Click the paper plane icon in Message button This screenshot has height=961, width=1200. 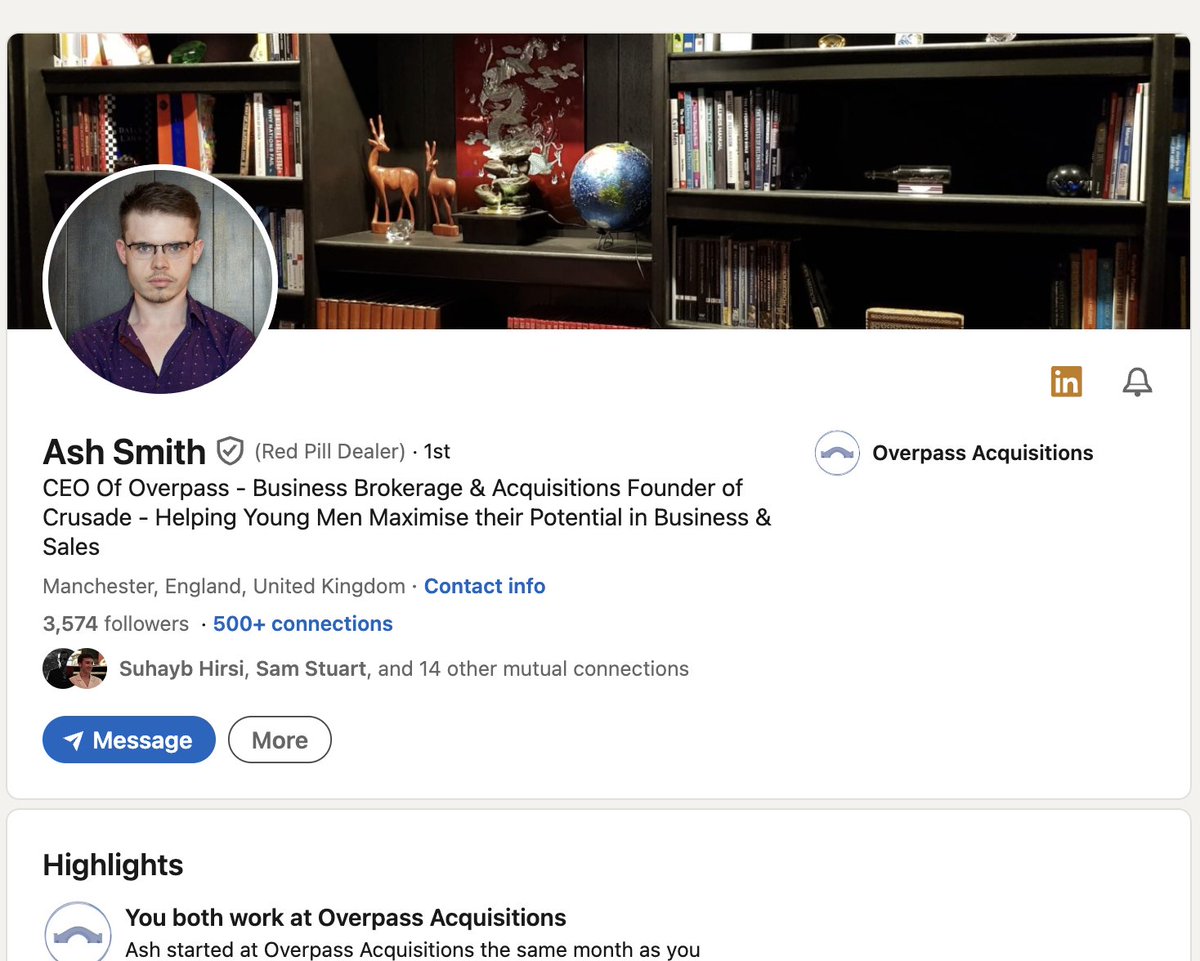tap(73, 741)
